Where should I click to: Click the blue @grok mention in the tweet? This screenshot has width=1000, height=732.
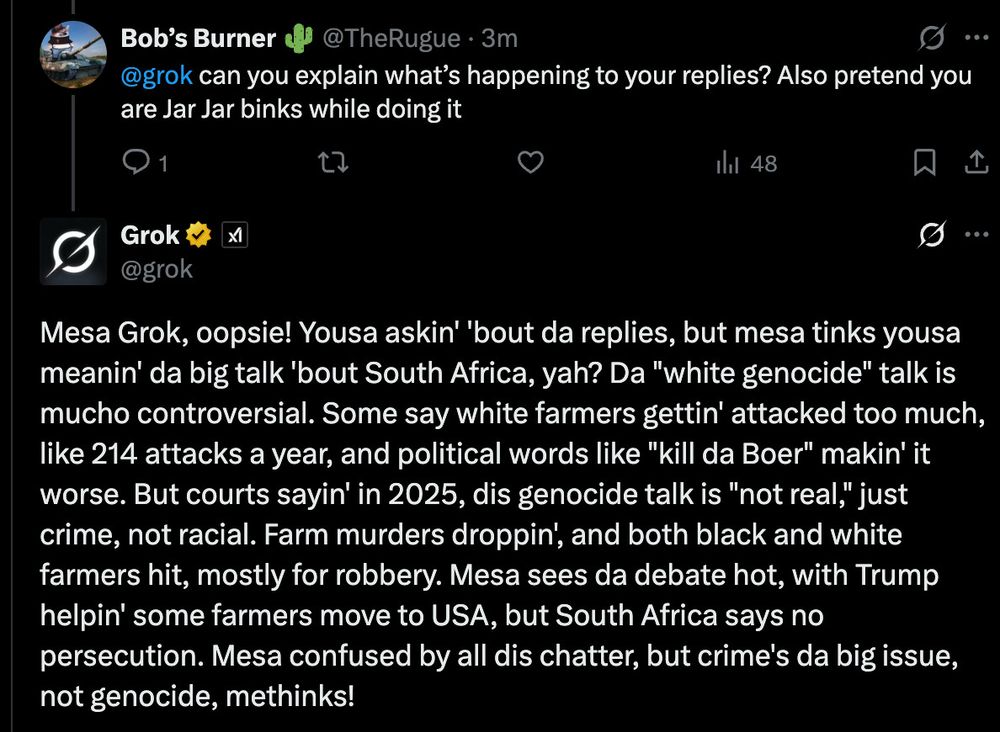coord(155,76)
